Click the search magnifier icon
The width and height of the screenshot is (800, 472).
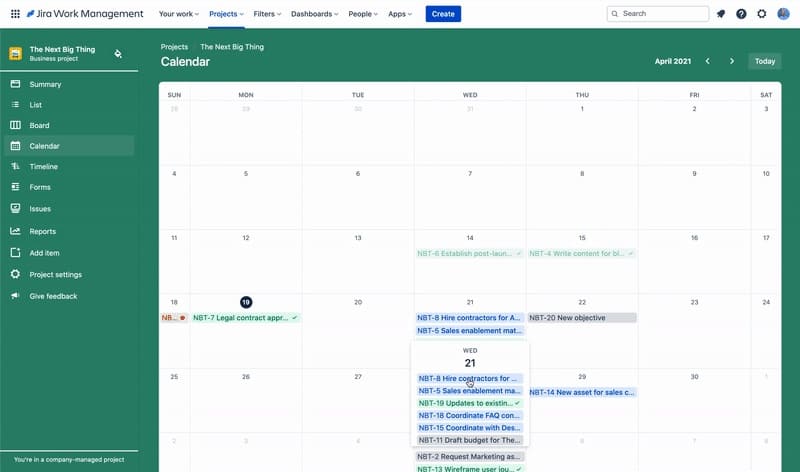tap(615, 14)
